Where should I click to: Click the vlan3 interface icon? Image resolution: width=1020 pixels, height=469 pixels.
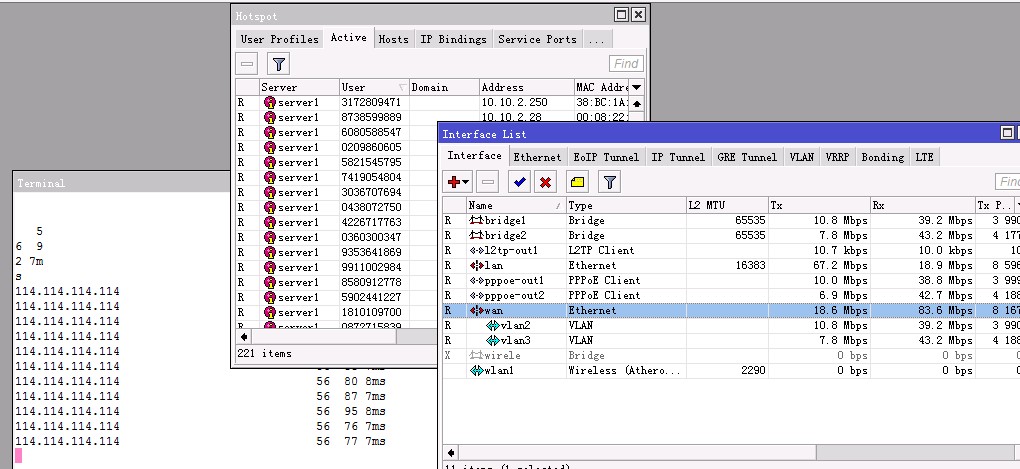tap(493, 340)
